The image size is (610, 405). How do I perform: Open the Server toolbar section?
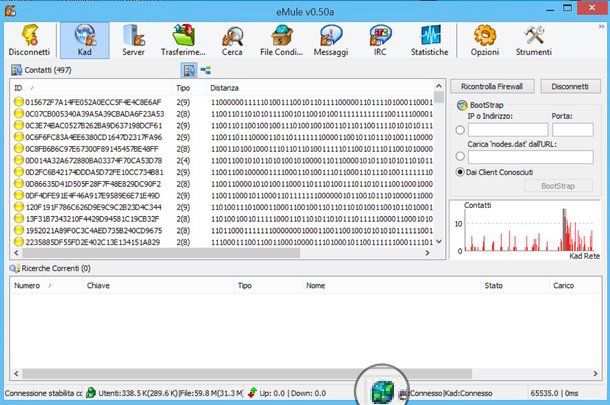133,40
